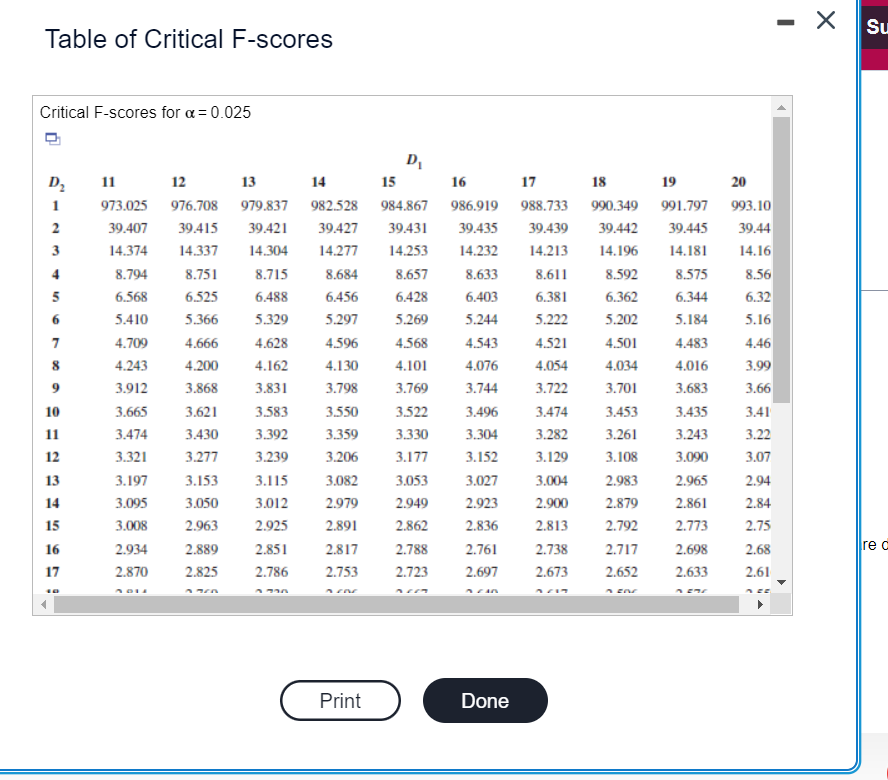Close the critical F-scores dialog
This screenshot has width=888, height=780.
pos(825,21)
